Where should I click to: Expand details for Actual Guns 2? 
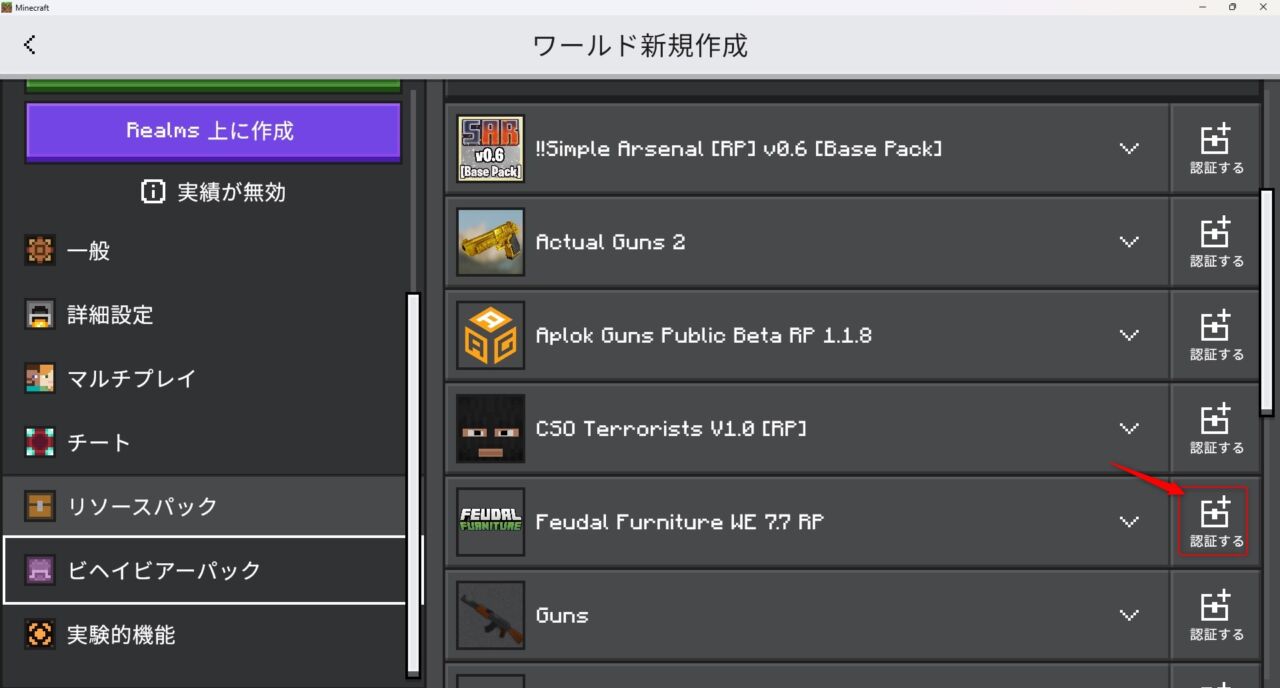pos(1129,241)
